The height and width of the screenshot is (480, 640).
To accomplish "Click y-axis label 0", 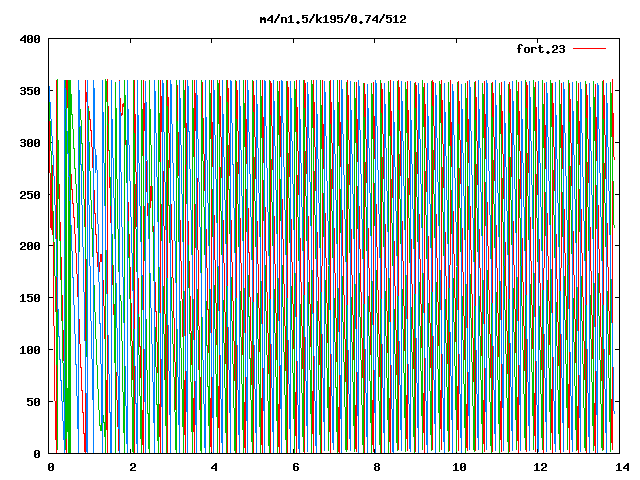I will 37,453.
